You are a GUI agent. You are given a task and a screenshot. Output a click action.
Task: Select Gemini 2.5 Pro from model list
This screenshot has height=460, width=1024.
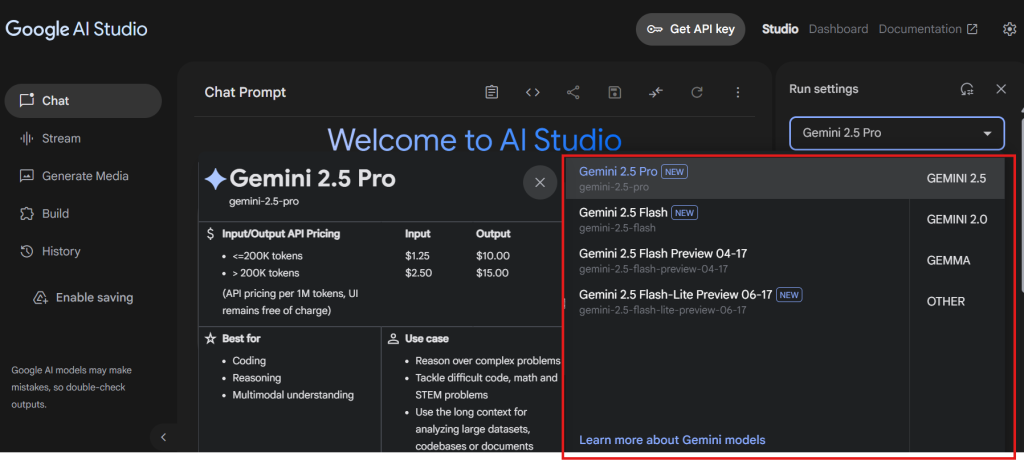[738, 178]
